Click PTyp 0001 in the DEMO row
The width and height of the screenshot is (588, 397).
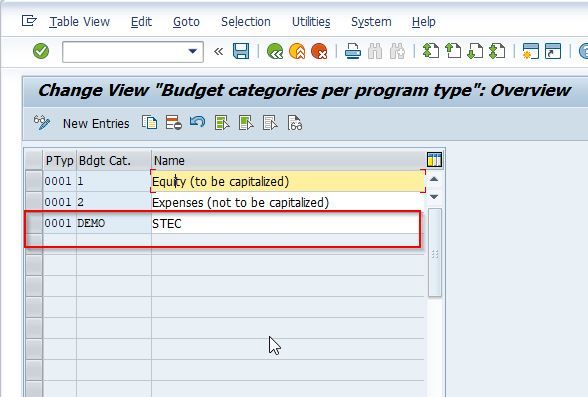click(x=60, y=223)
